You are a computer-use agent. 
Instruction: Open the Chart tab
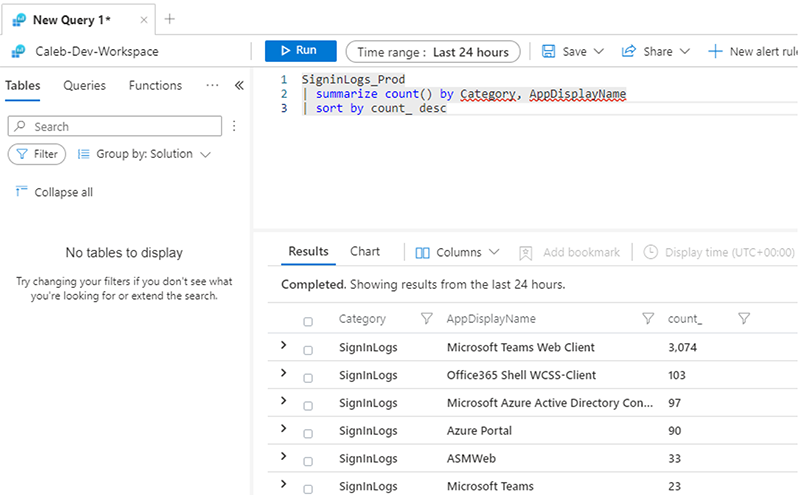(x=365, y=251)
